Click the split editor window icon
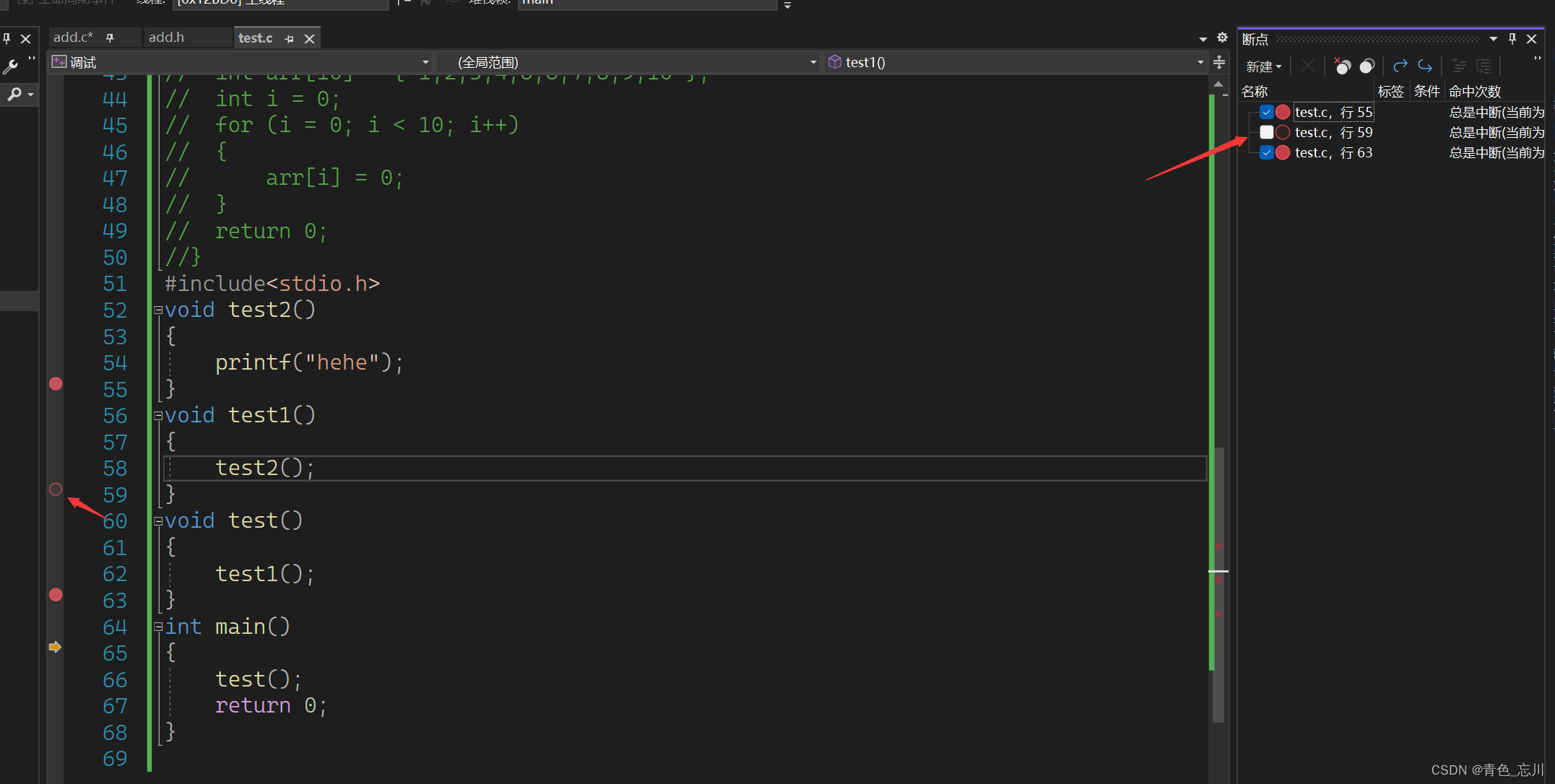The height and width of the screenshot is (784, 1555). pos(1219,63)
